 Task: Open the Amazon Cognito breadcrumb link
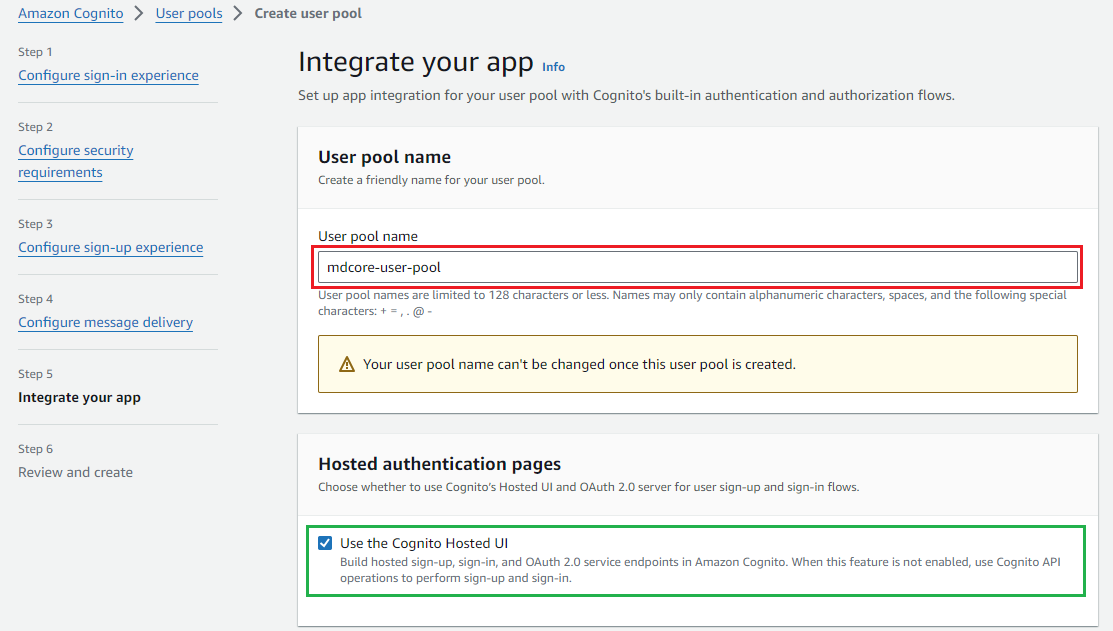pos(70,13)
